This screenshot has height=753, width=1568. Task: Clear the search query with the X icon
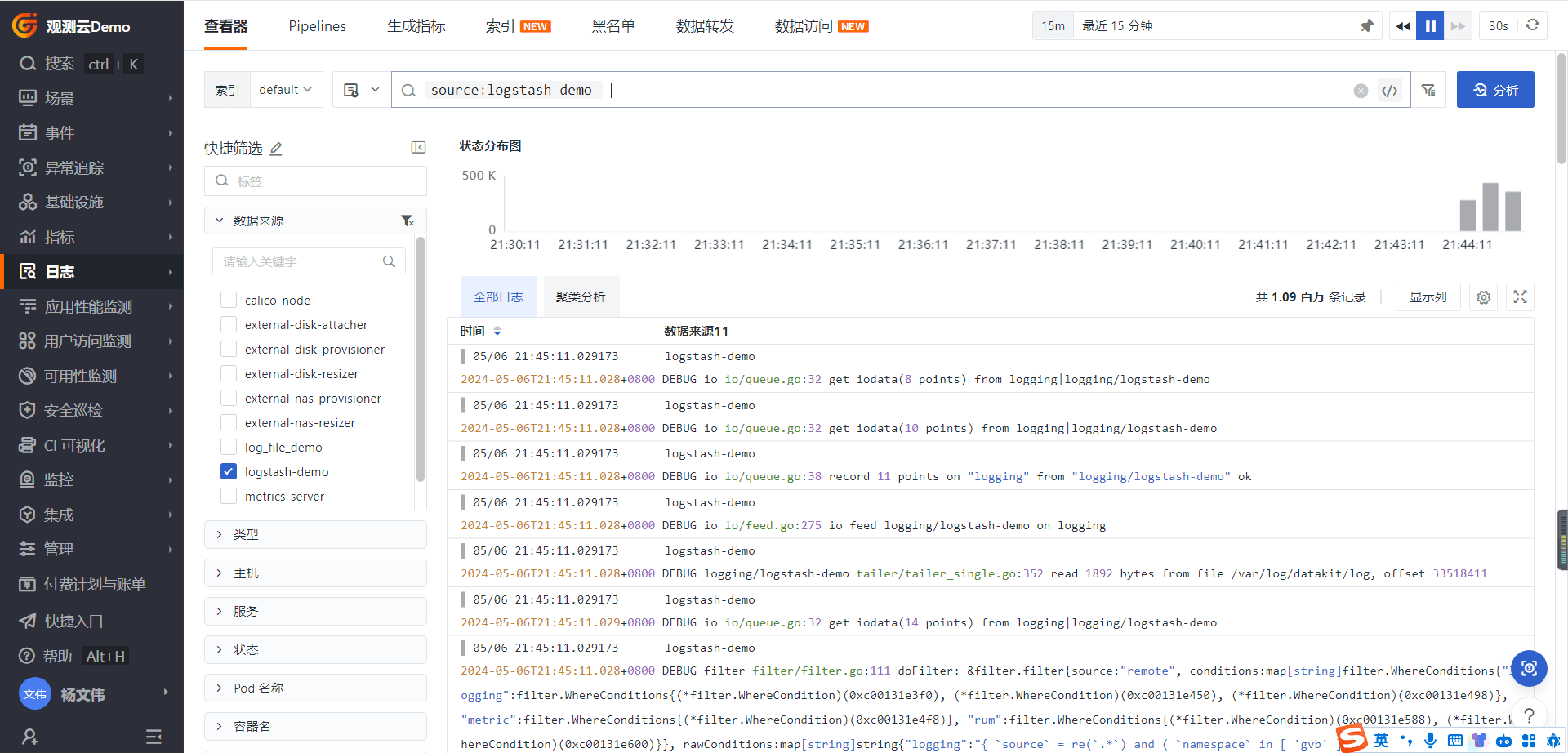1361,91
